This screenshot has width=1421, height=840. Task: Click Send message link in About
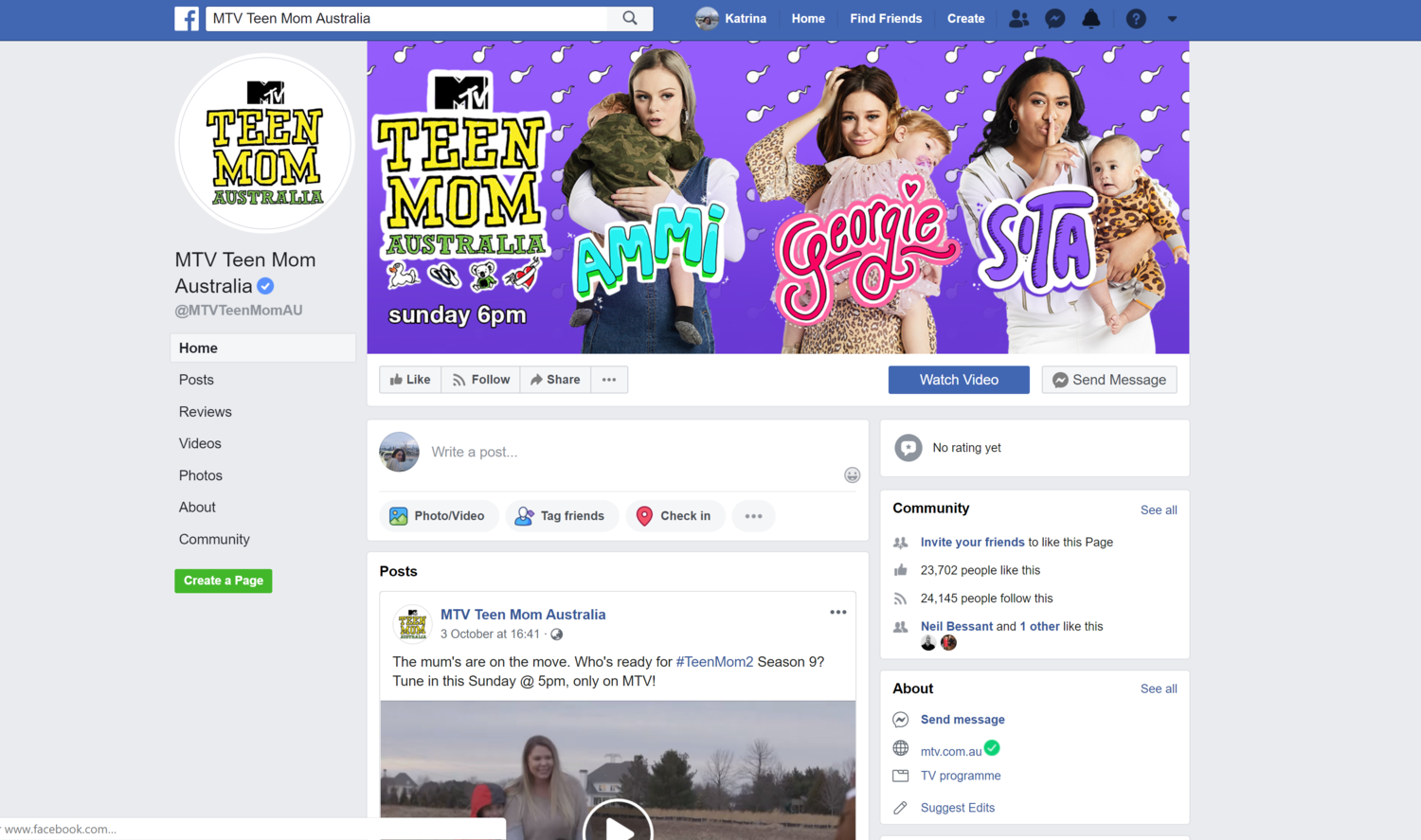962,720
